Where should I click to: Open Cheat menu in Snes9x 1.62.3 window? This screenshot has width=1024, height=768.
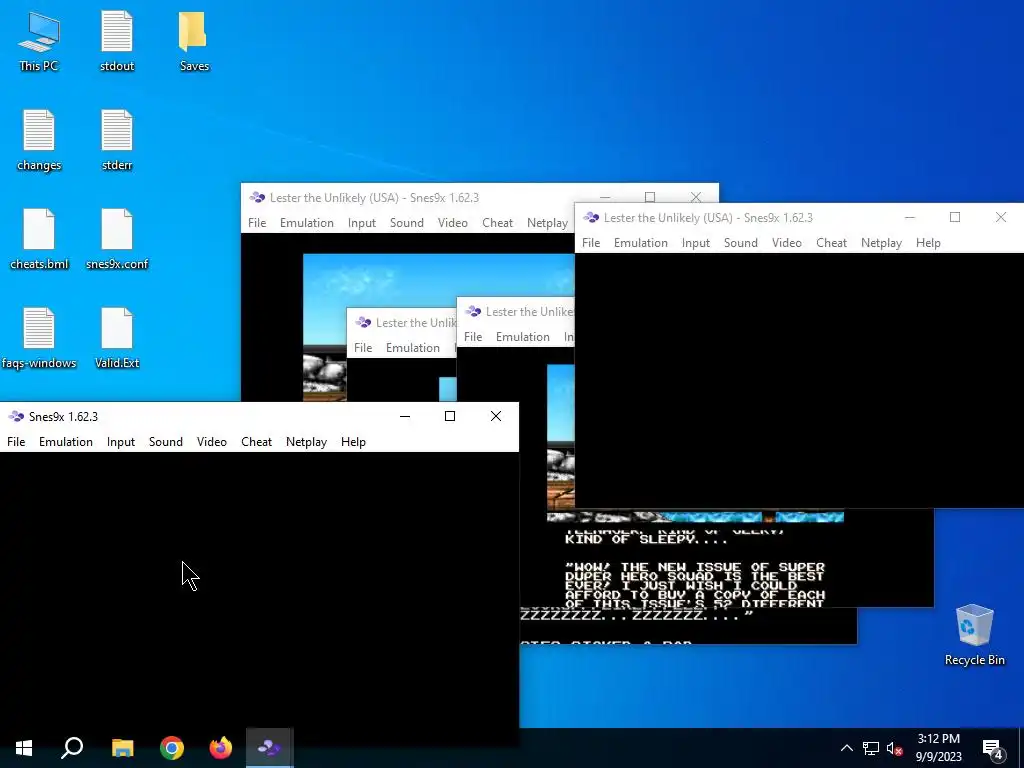click(257, 442)
